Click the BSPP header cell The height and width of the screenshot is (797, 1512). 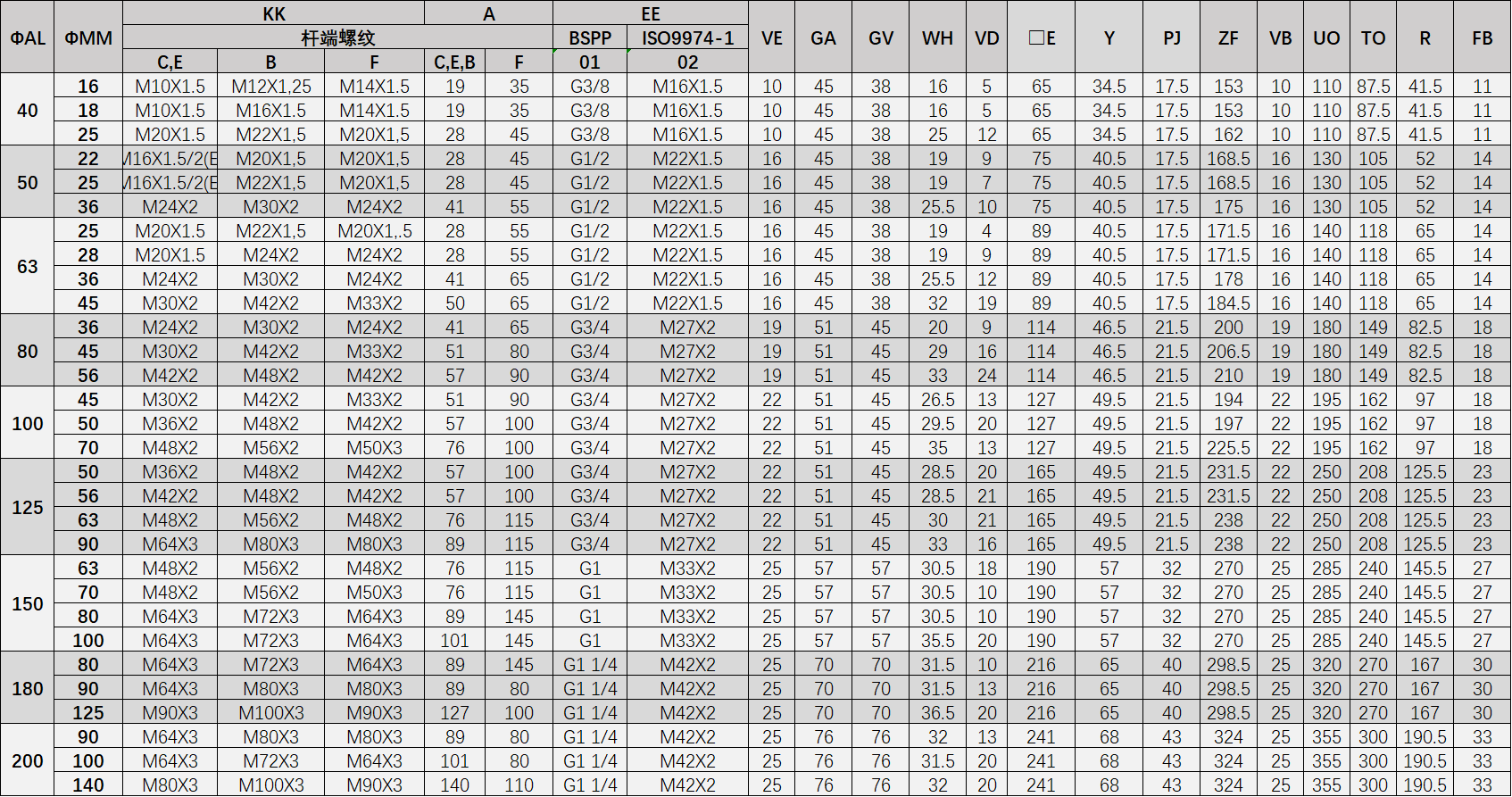590,37
